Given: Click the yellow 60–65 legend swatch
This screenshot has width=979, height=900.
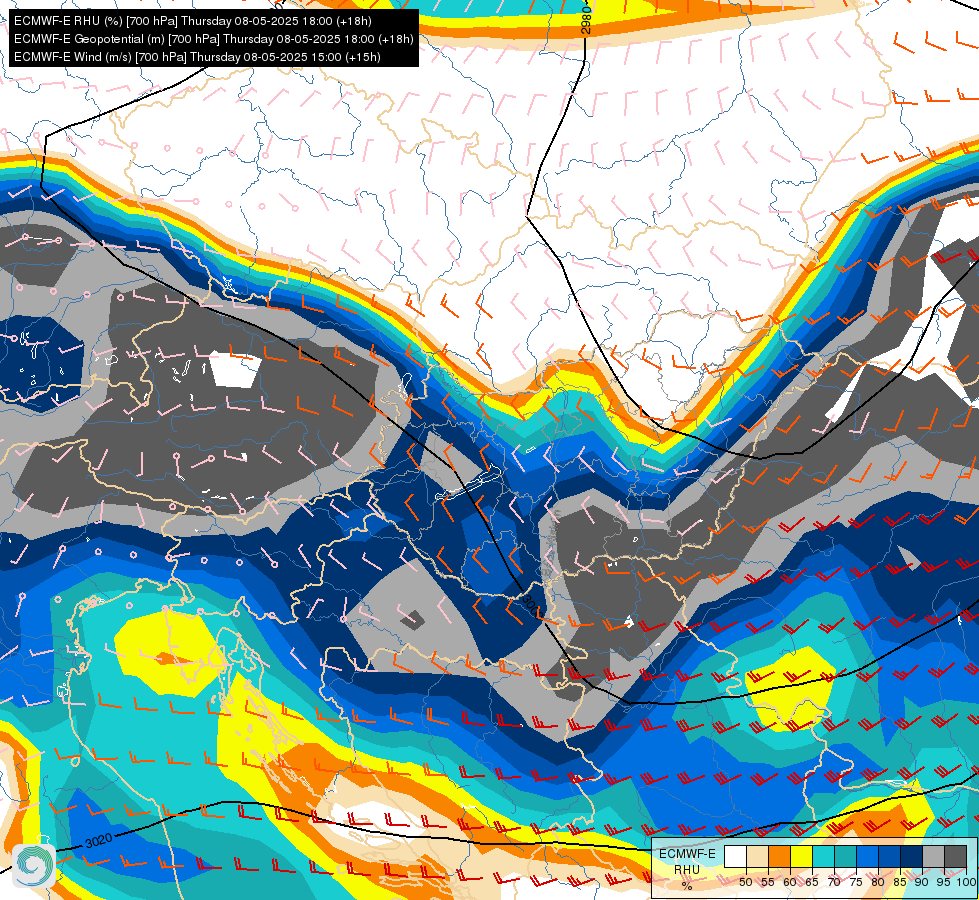Looking at the screenshot, I should coord(801,856).
